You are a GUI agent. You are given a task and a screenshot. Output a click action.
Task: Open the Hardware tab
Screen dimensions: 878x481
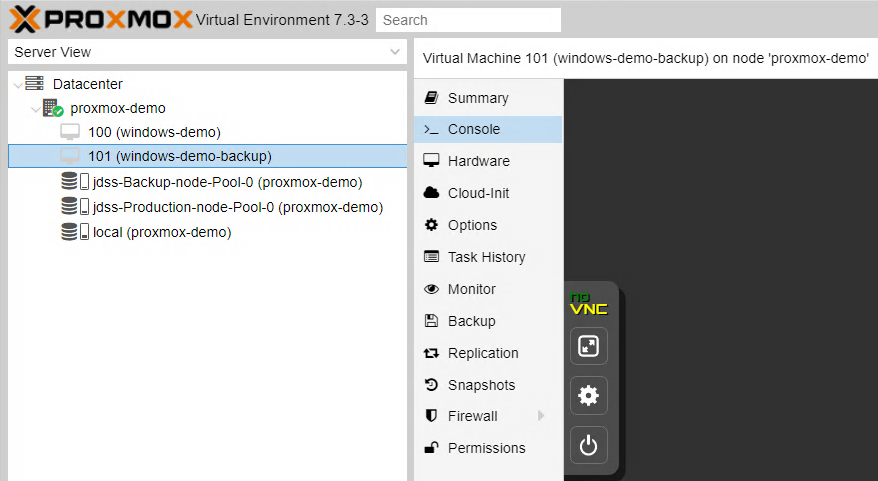point(488,161)
